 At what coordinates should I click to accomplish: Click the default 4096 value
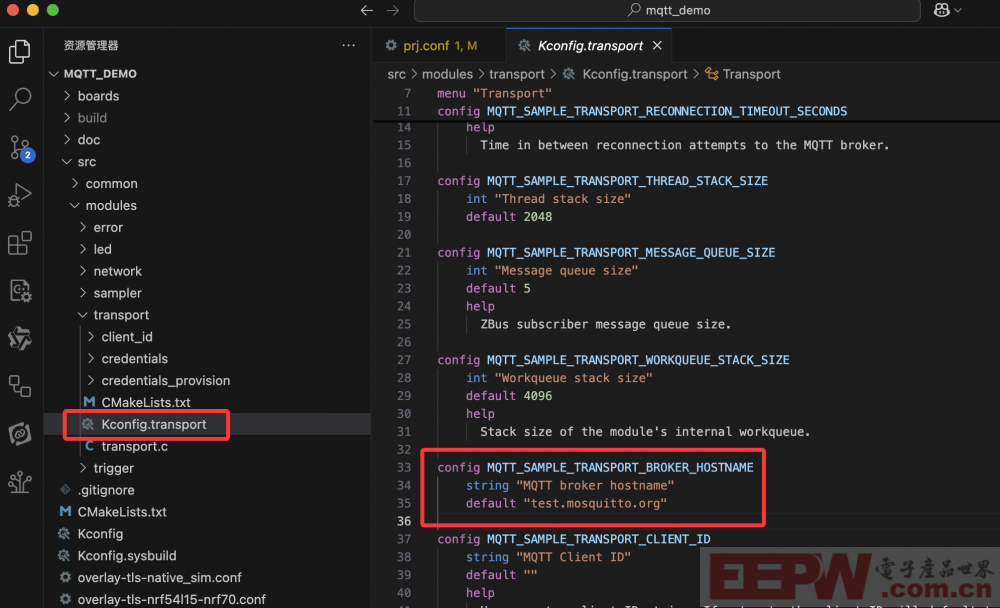click(x=538, y=396)
